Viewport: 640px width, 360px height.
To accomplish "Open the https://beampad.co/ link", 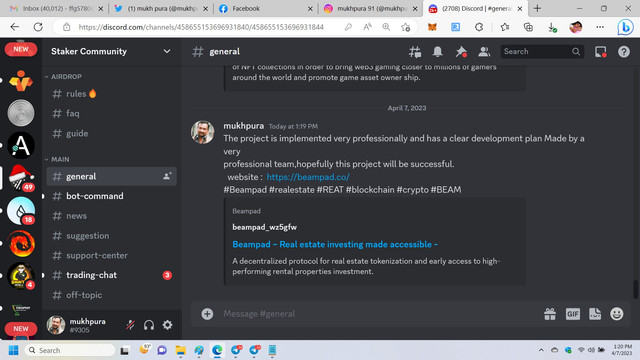I will click(308, 177).
